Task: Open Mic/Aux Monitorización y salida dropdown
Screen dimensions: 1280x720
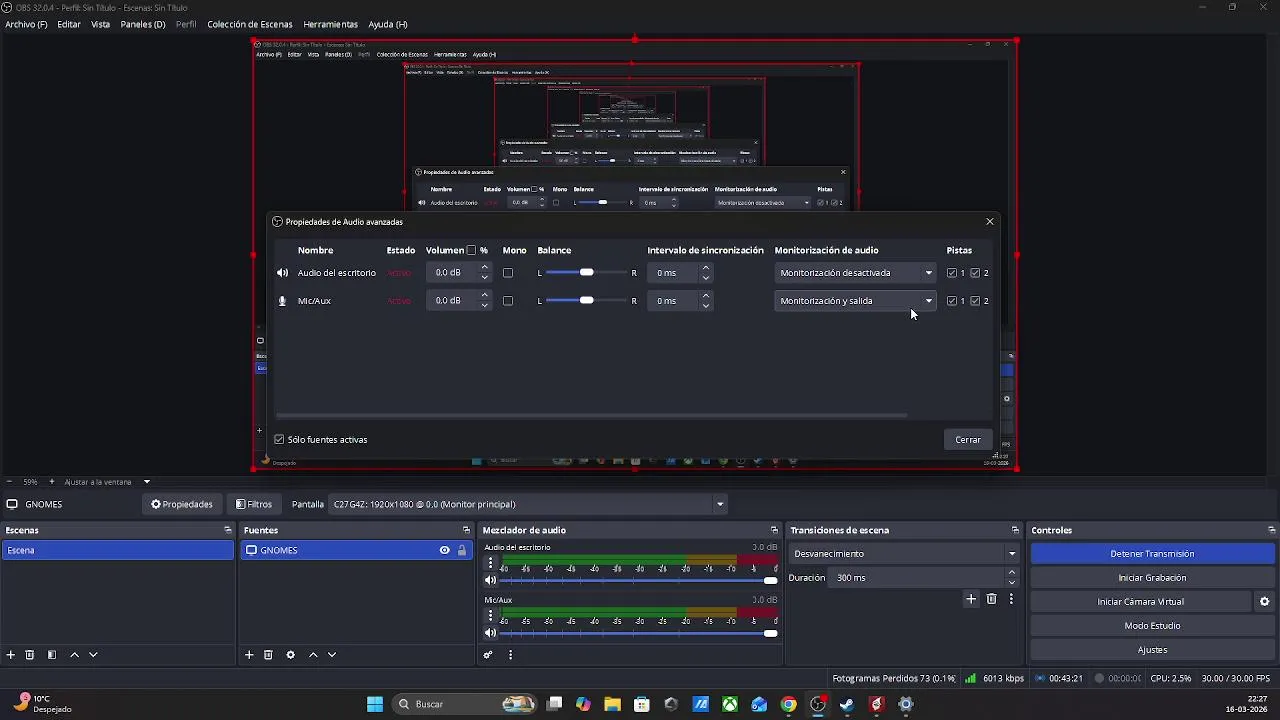Action: pos(855,301)
